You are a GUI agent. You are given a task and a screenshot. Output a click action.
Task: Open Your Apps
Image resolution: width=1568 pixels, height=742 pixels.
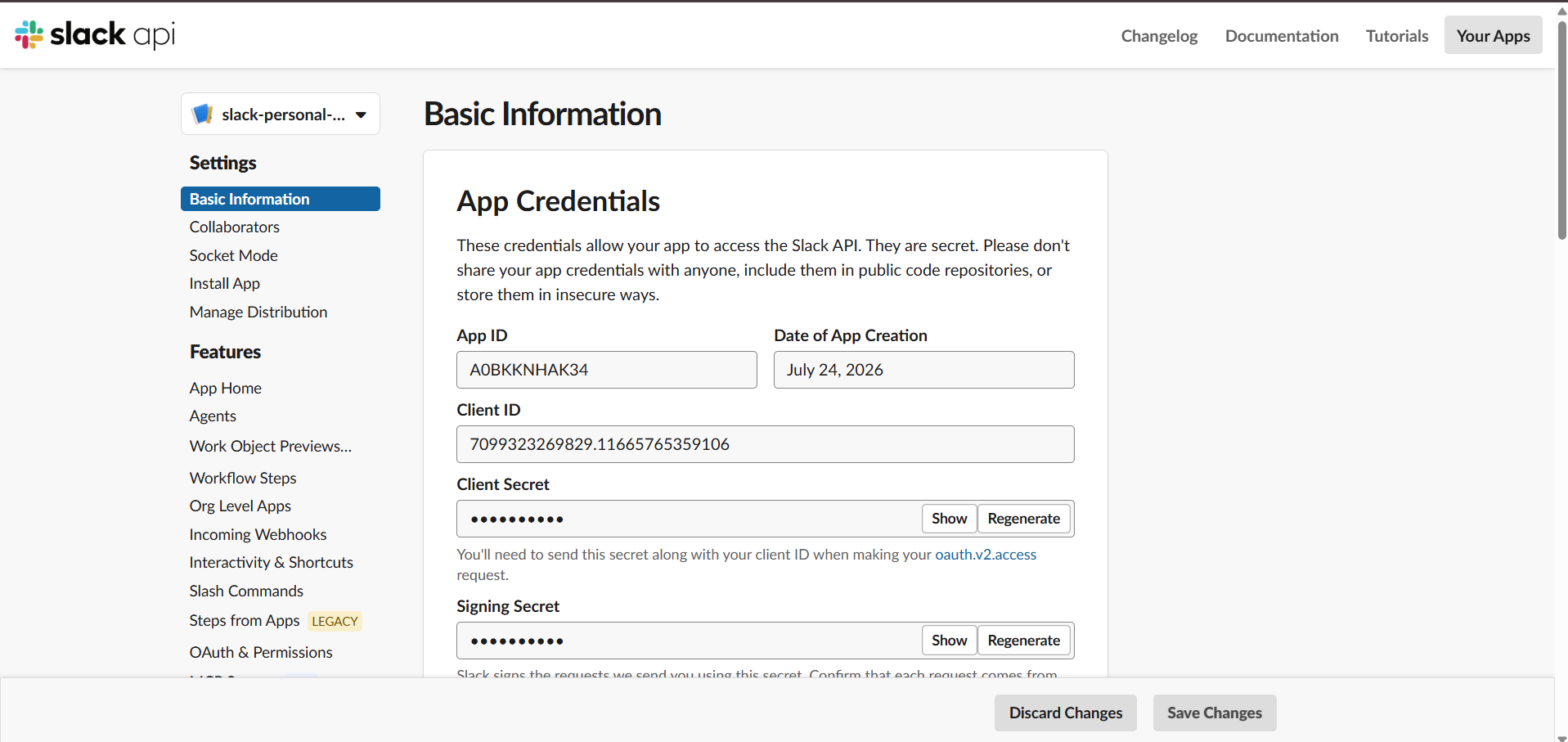(1493, 35)
